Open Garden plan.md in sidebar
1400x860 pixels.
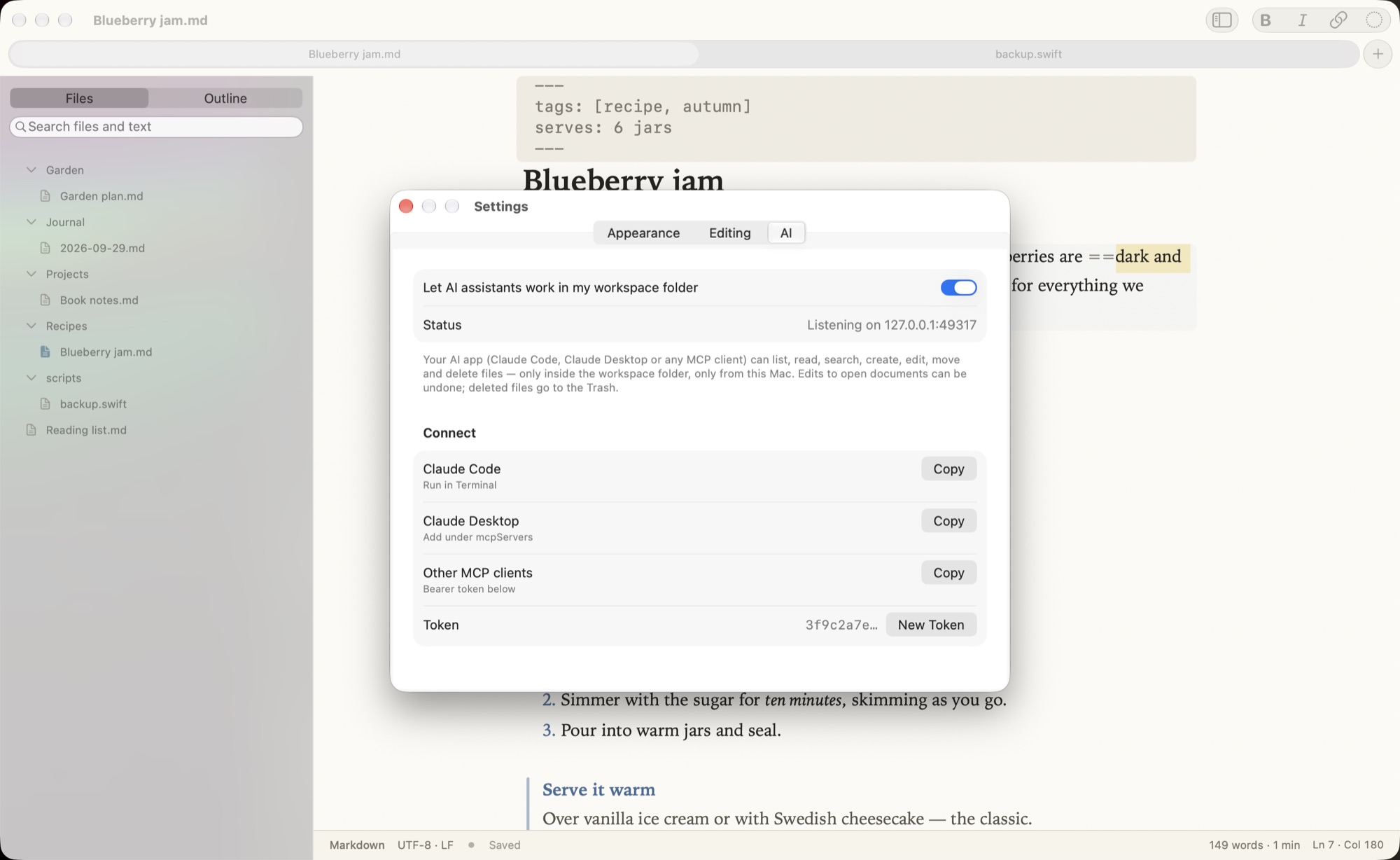tap(101, 196)
